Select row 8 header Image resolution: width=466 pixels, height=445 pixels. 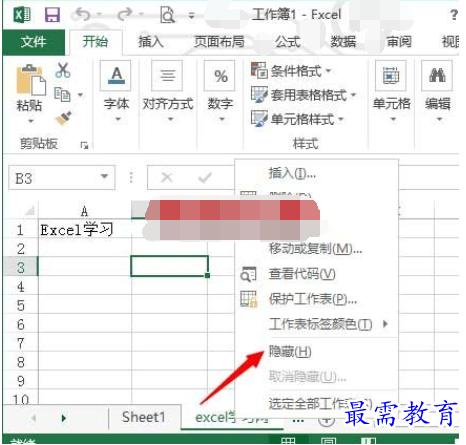21,362
